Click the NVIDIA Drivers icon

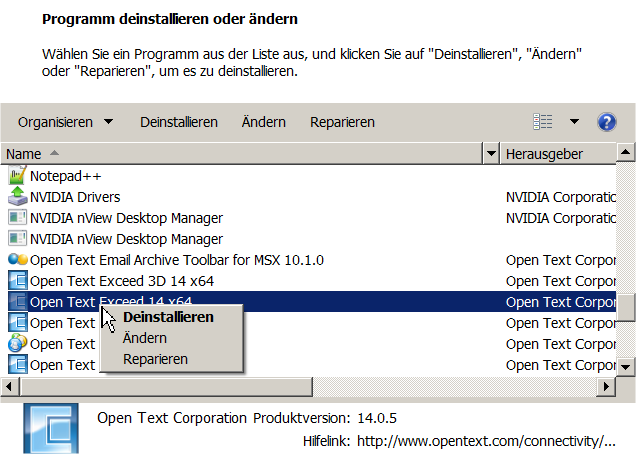tap(17, 197)
